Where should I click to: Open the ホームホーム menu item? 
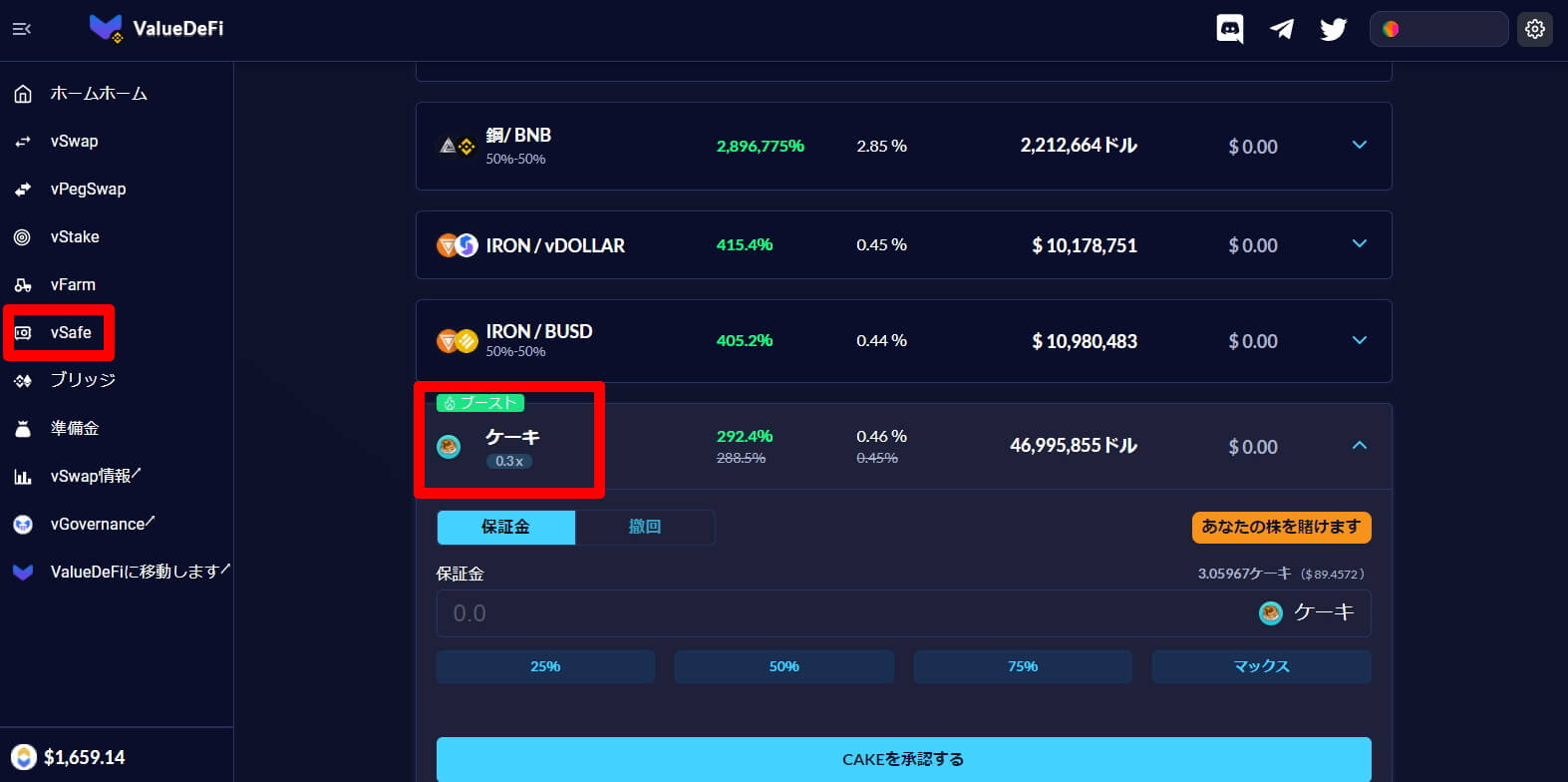pyautogui.click(x=99, y=94)
